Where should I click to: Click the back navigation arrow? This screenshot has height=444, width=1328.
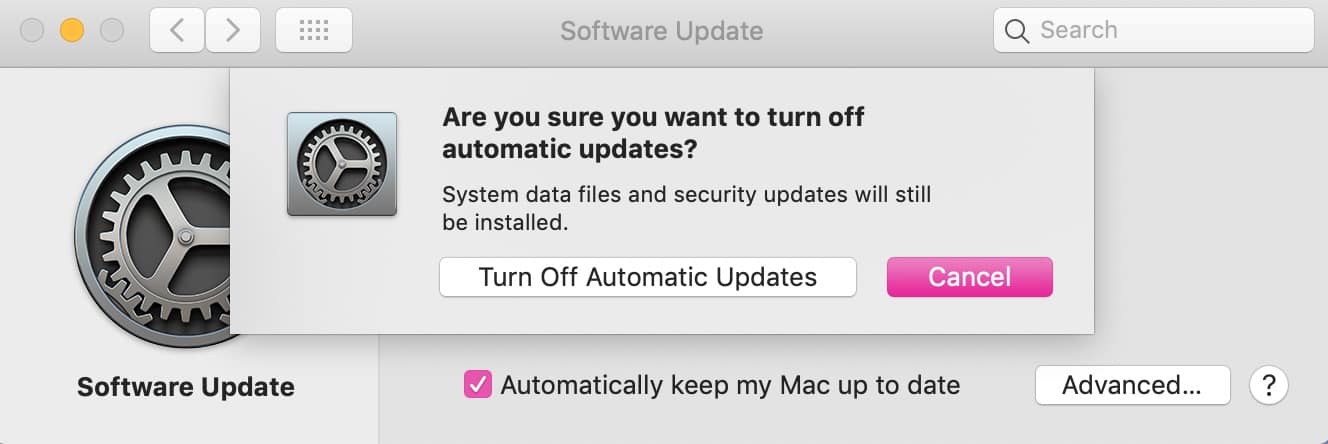(177, 31)
